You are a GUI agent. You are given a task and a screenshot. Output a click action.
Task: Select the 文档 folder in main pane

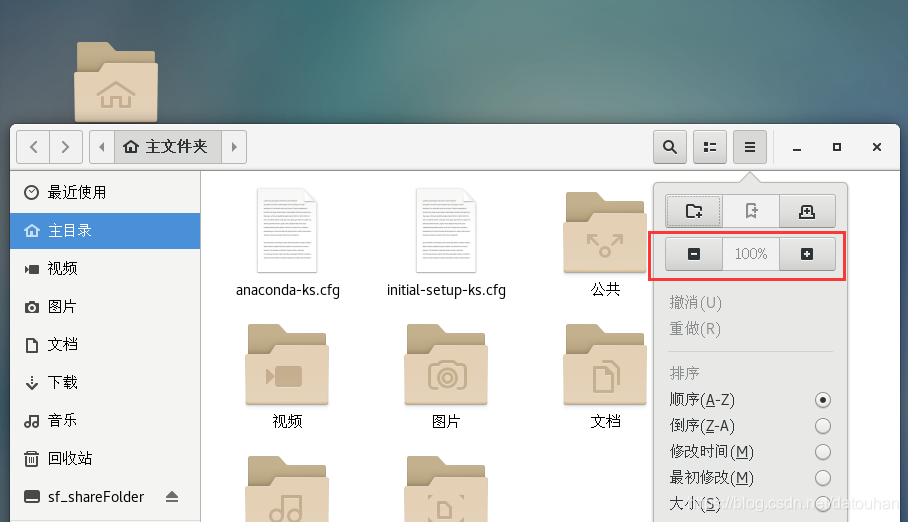[605, 364]
